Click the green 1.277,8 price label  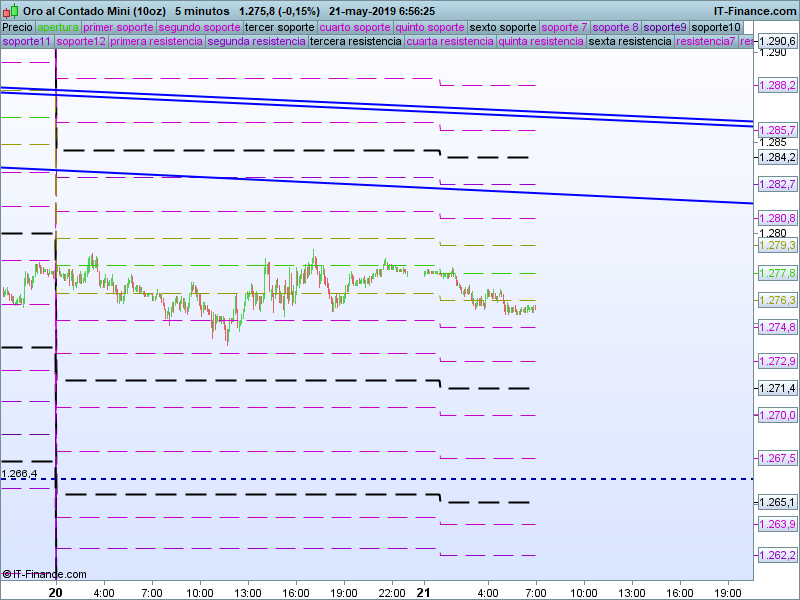click(777, 273)
